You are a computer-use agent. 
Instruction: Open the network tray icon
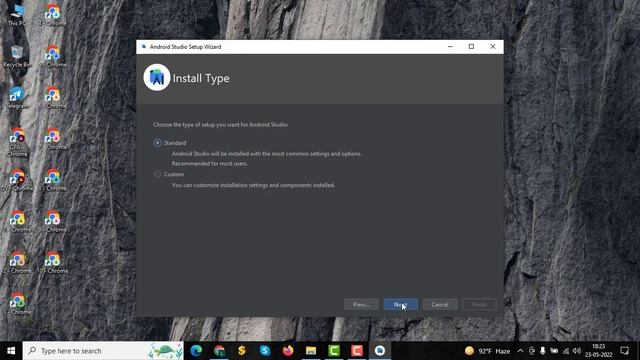click(566, 351)
